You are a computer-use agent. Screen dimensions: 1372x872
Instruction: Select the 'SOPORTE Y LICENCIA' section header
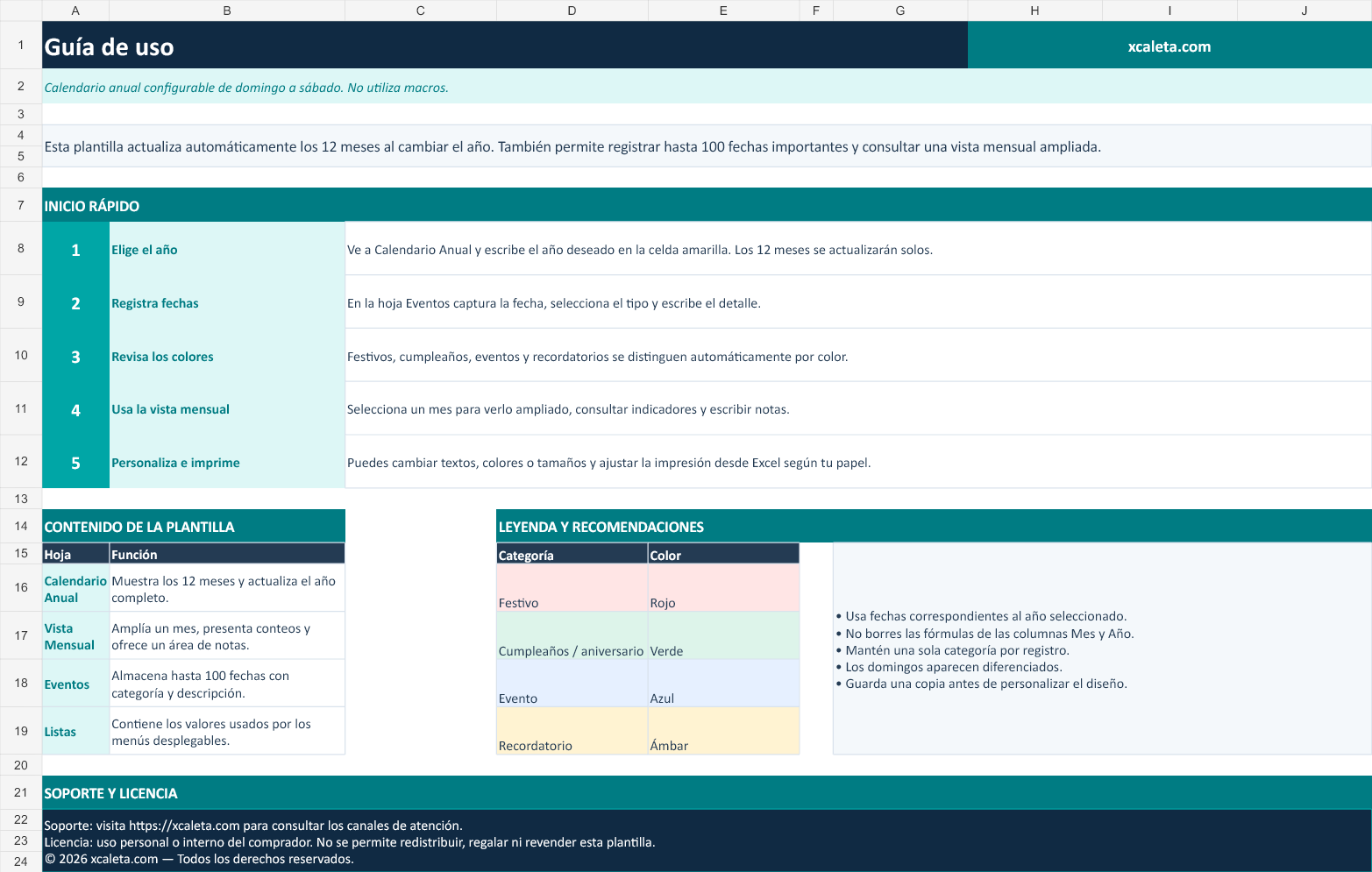point(707,792)
